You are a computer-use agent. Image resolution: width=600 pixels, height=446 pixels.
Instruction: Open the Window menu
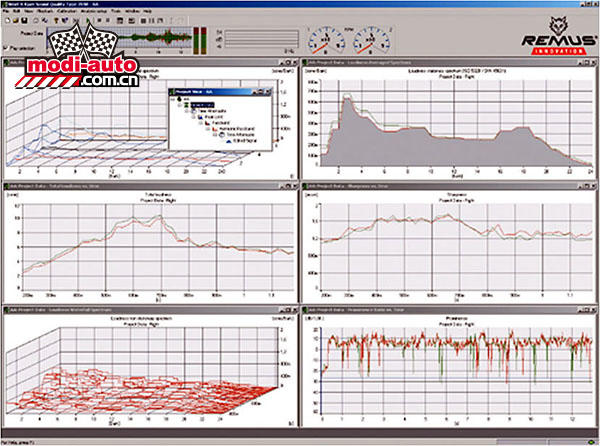point(132,11)
